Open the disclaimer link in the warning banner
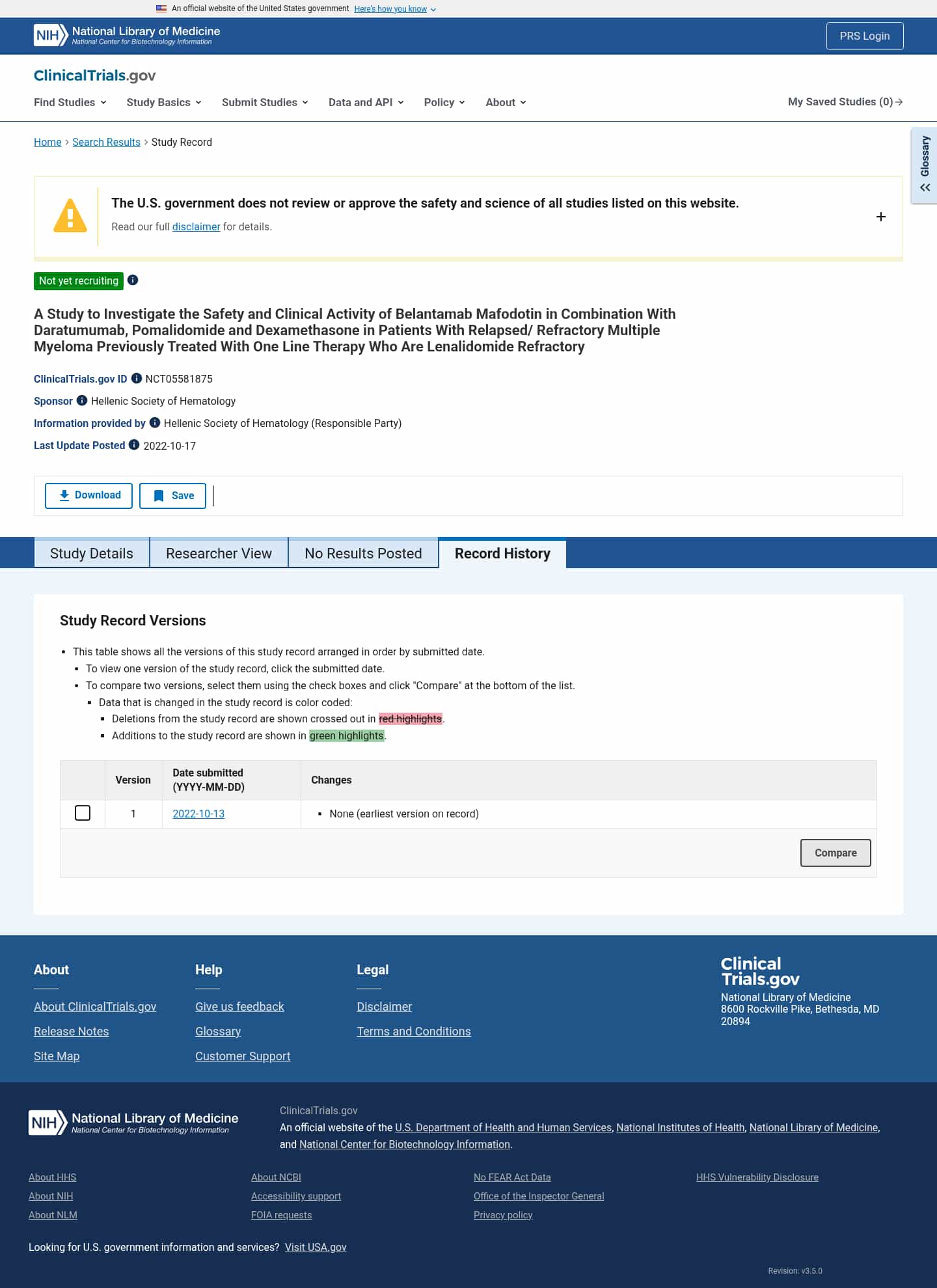The height and width of the screenshot is (1288, 937). point(196,226)
